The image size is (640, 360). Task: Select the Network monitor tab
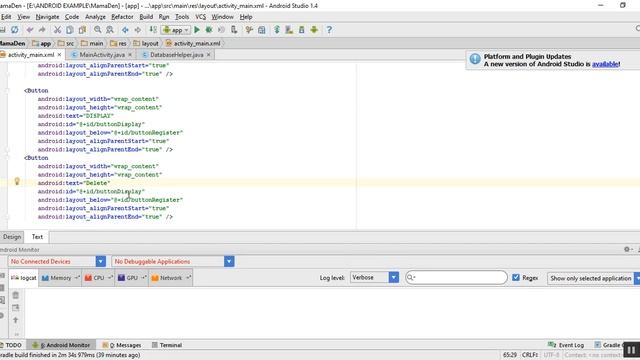point(171,278)
